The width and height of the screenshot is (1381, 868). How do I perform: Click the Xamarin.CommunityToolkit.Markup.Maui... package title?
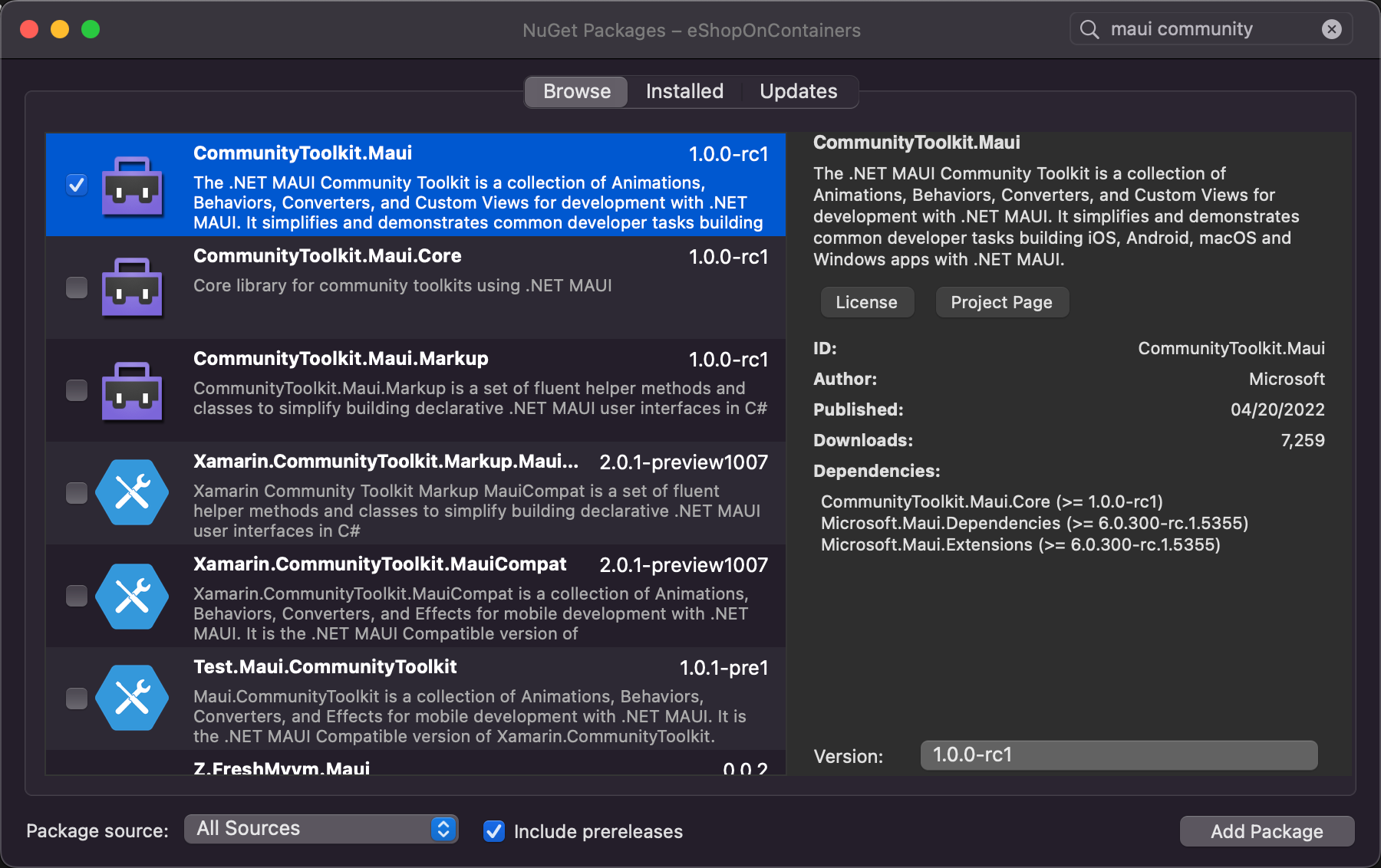pyautogui.click(x=386, y=462)
